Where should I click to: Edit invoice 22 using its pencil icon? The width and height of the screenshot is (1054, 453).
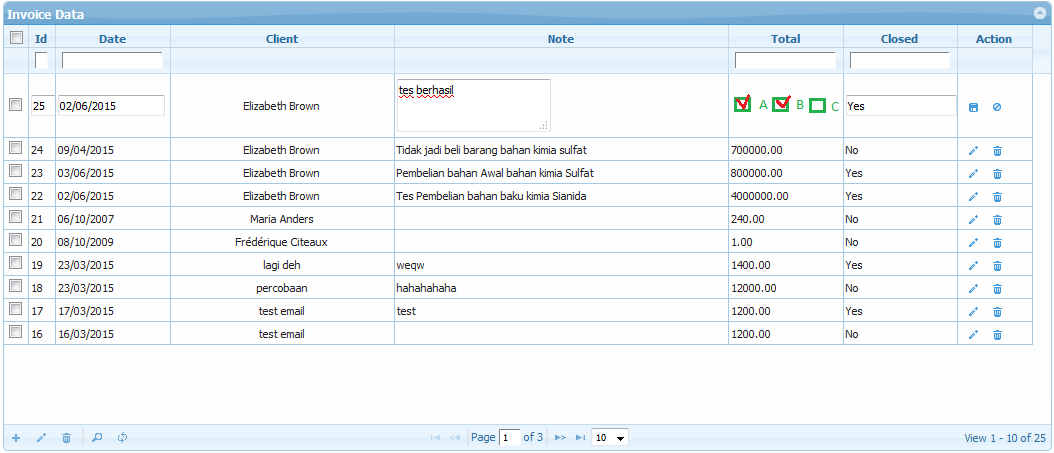[973, 197]
